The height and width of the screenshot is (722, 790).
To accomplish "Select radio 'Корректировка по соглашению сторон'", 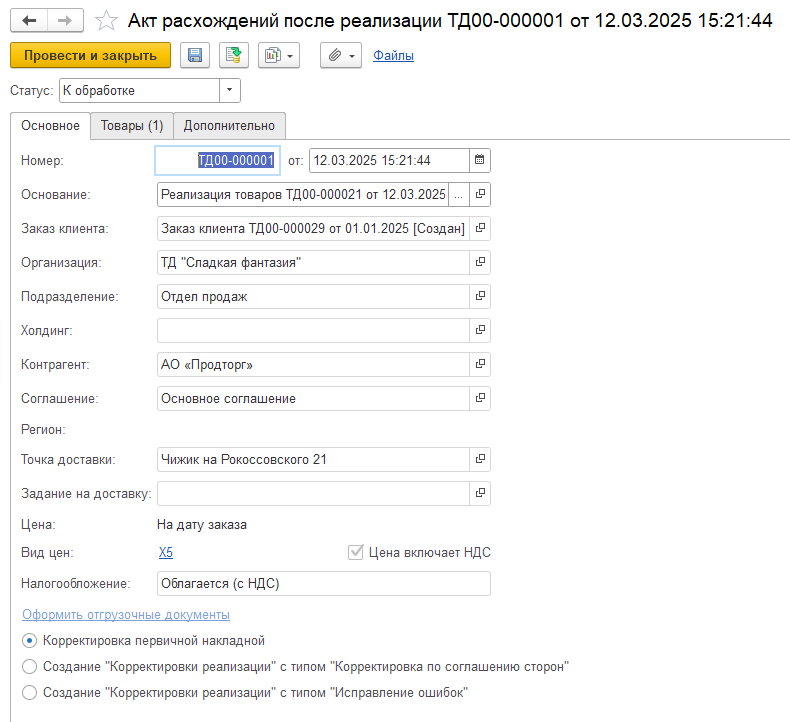I will (x=30, y=666).
